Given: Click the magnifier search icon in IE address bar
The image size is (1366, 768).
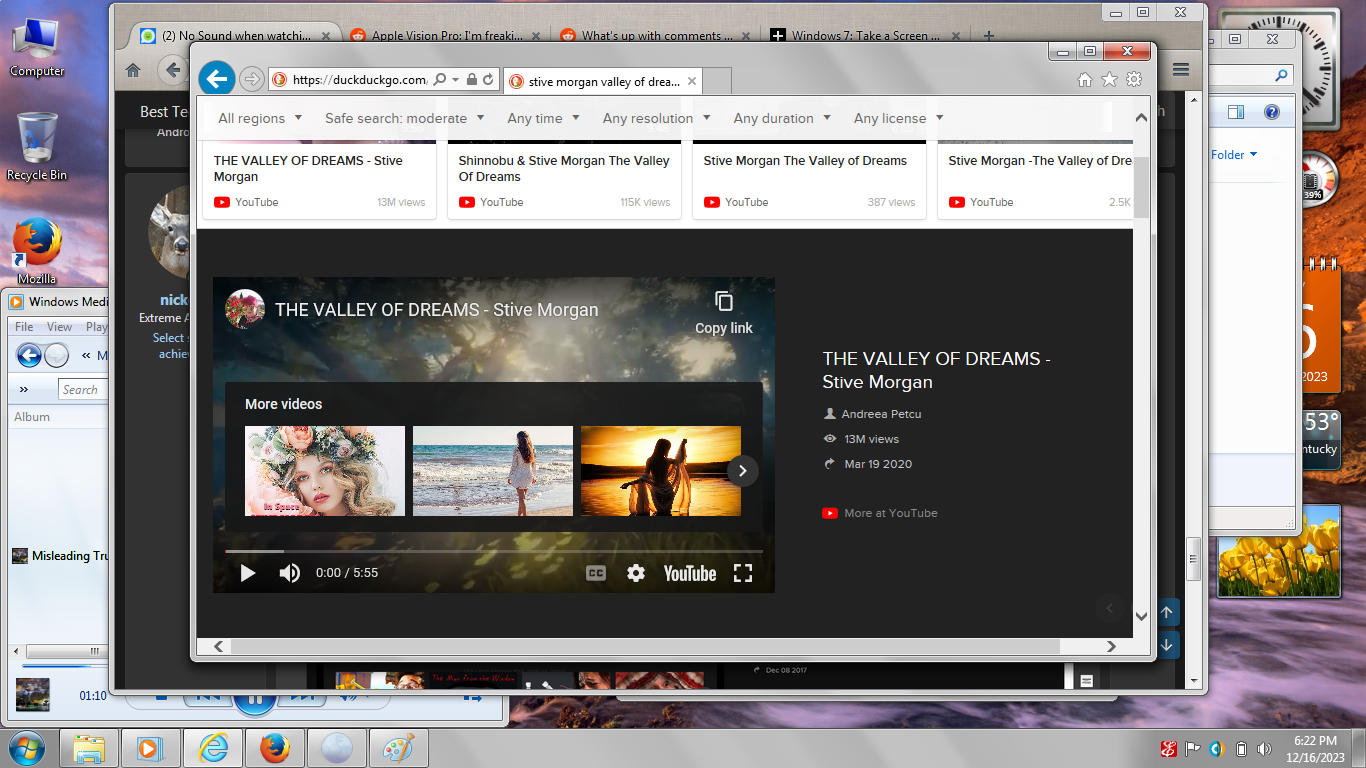Looking at the screenshot, I should (x=440, y=80).
